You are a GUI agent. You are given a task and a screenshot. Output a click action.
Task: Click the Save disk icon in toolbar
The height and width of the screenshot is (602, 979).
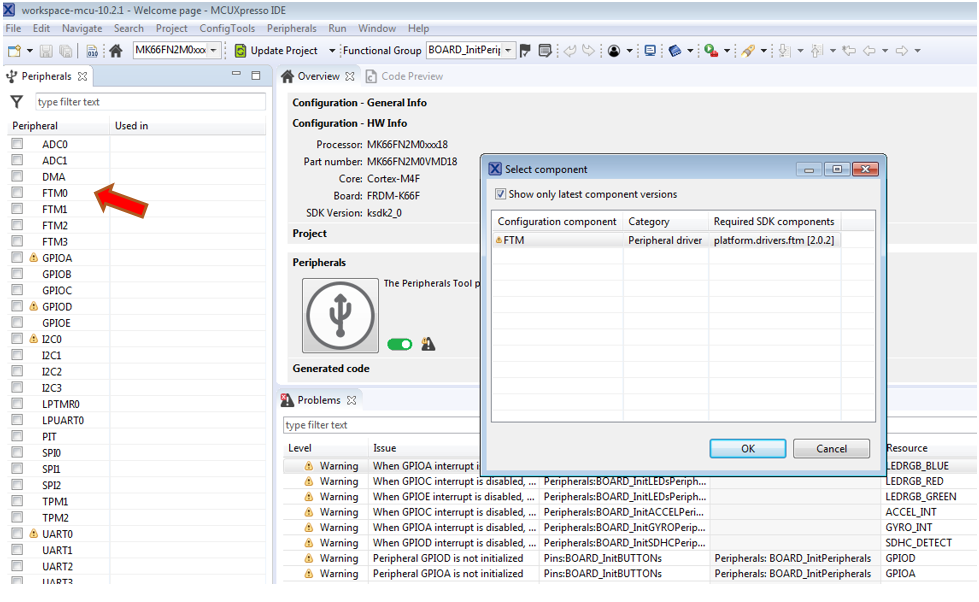(46, 51)
